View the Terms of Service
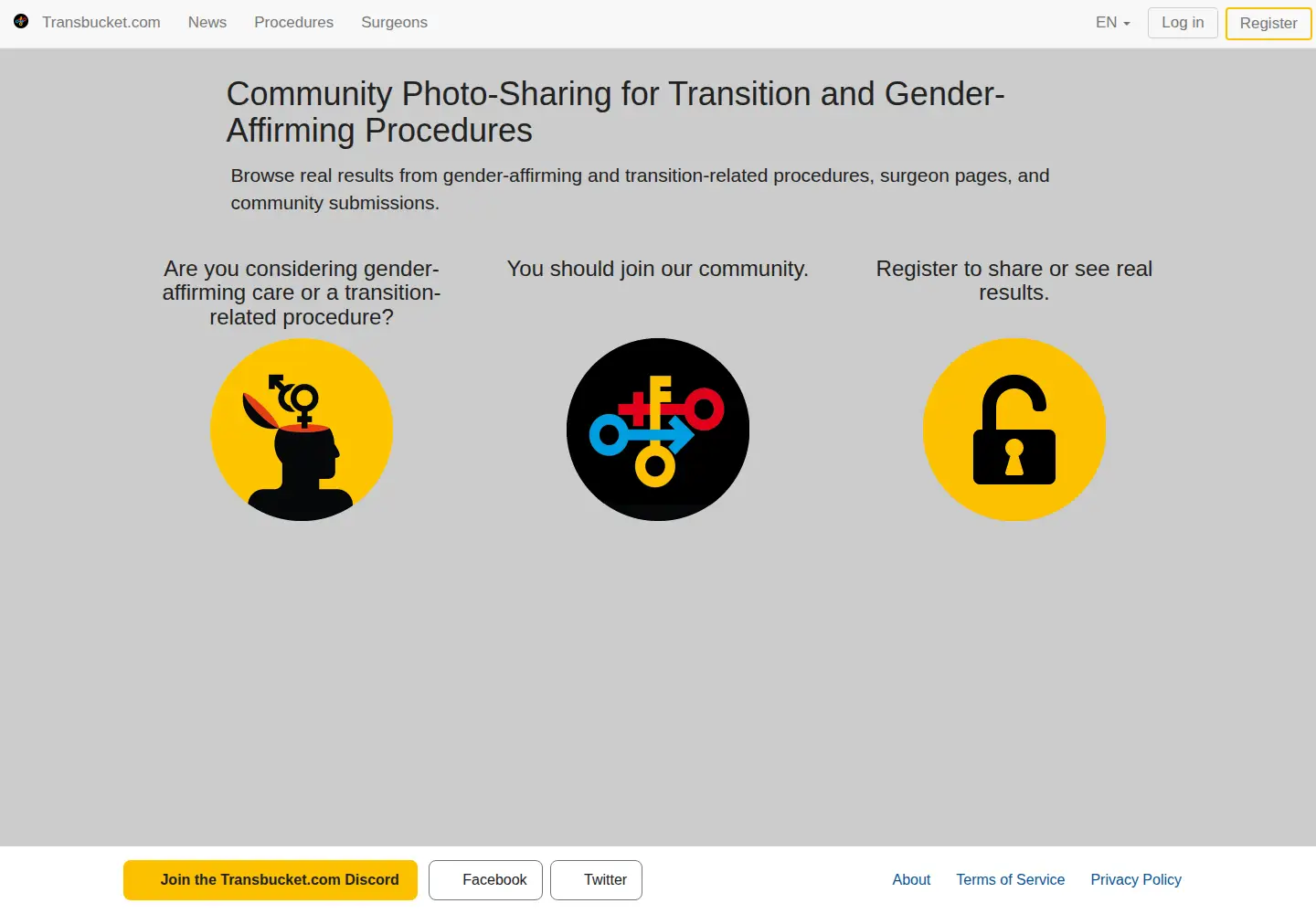Image resolution: width=1316 pixels, height=914 pixels. pos(1011,880)
